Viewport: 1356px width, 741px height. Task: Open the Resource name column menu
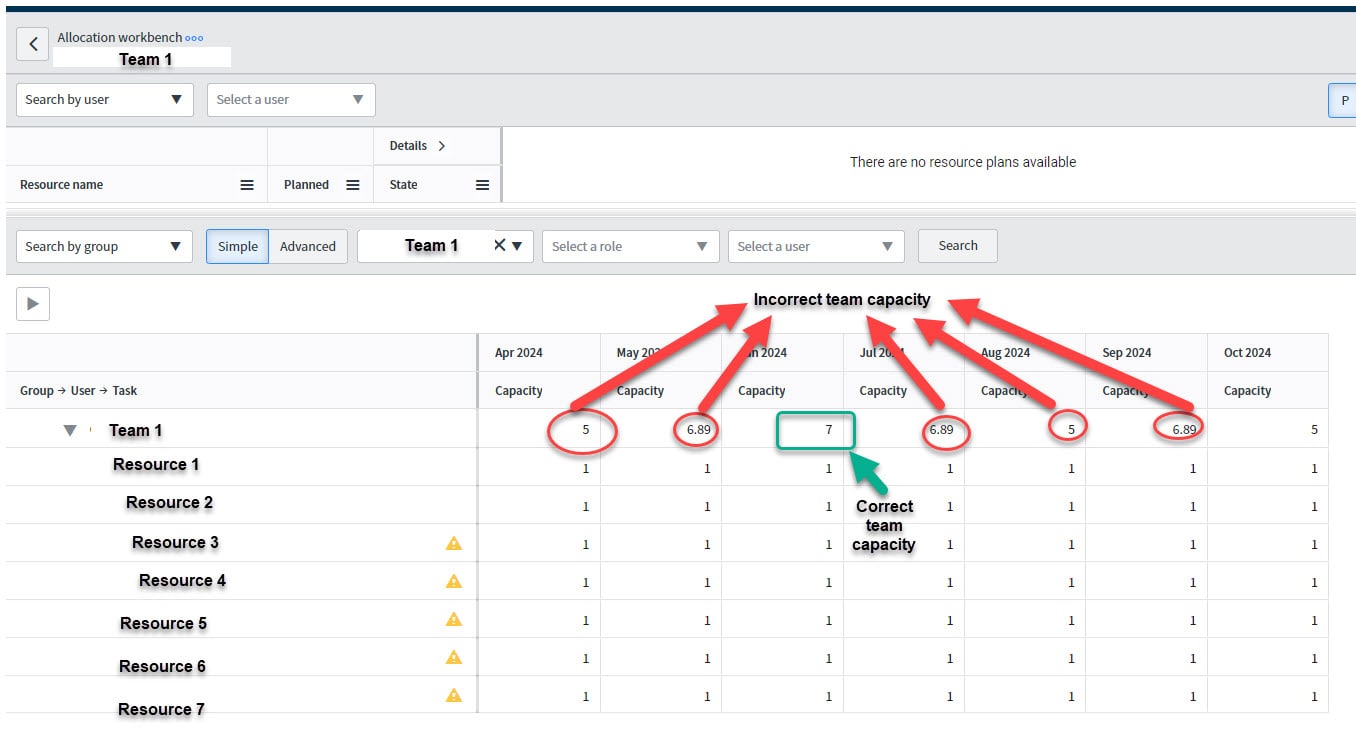point(246,184)
